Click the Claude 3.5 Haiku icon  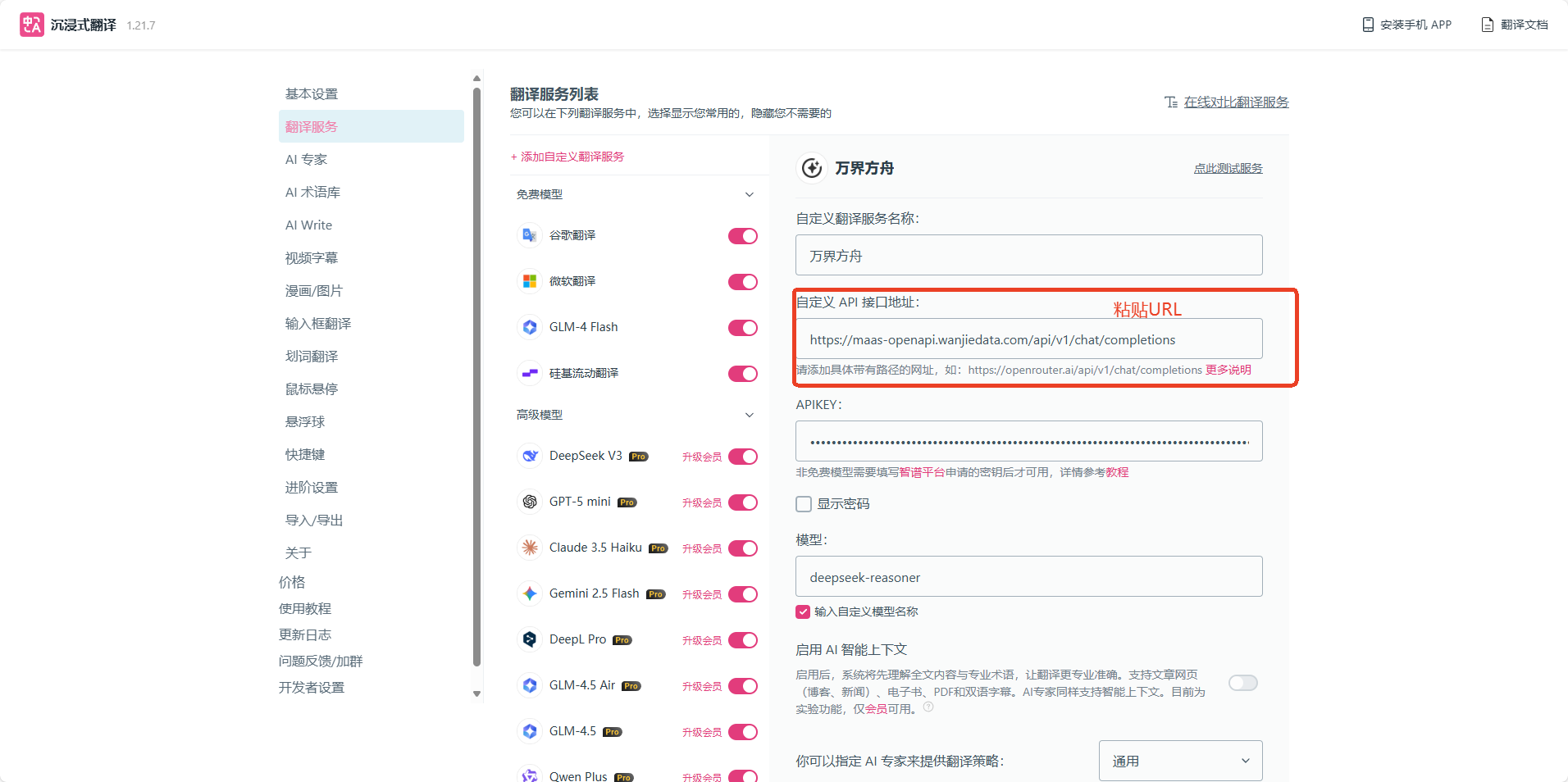530,548
